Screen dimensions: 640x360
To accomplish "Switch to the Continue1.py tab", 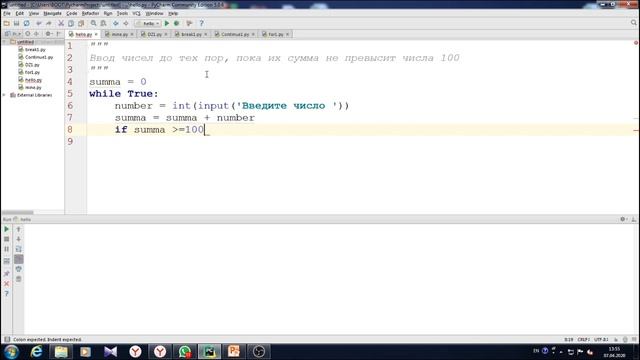I will [234, 34].
